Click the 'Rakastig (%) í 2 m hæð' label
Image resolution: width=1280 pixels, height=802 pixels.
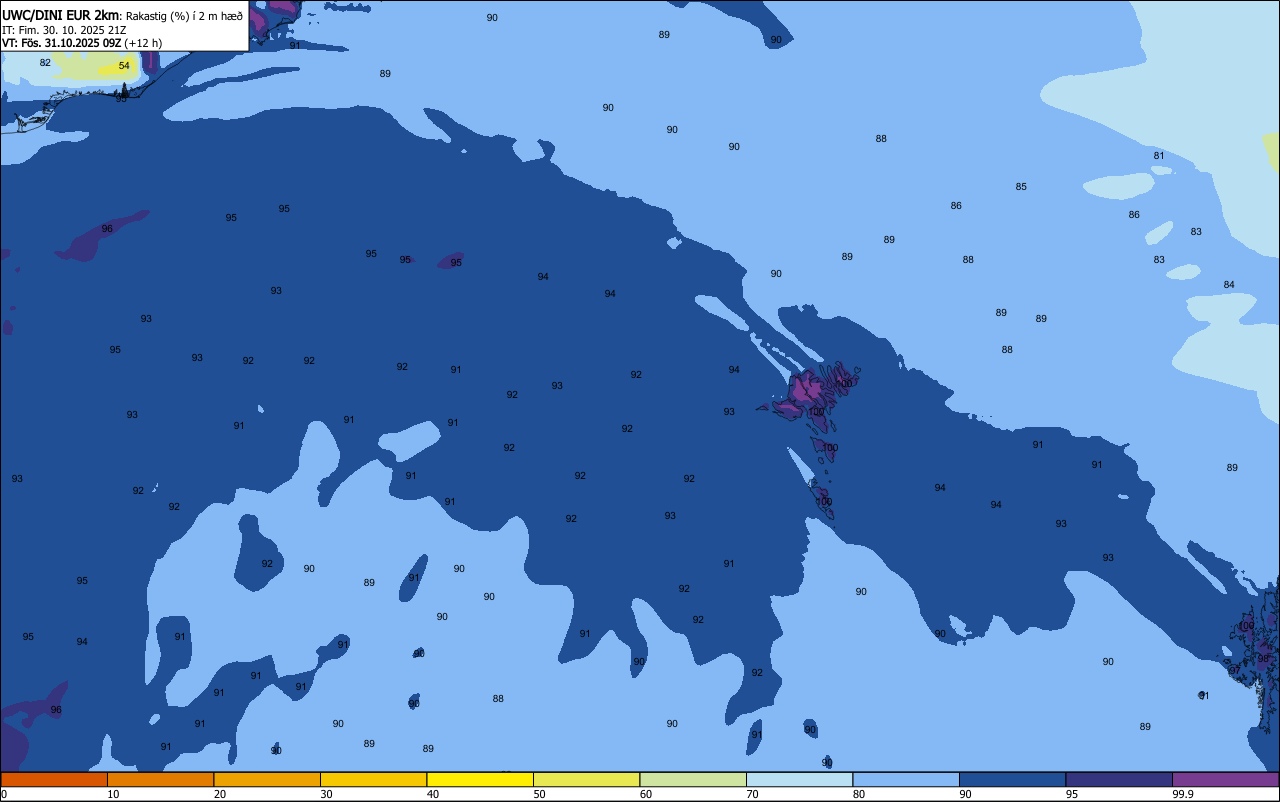pos(184,16)
